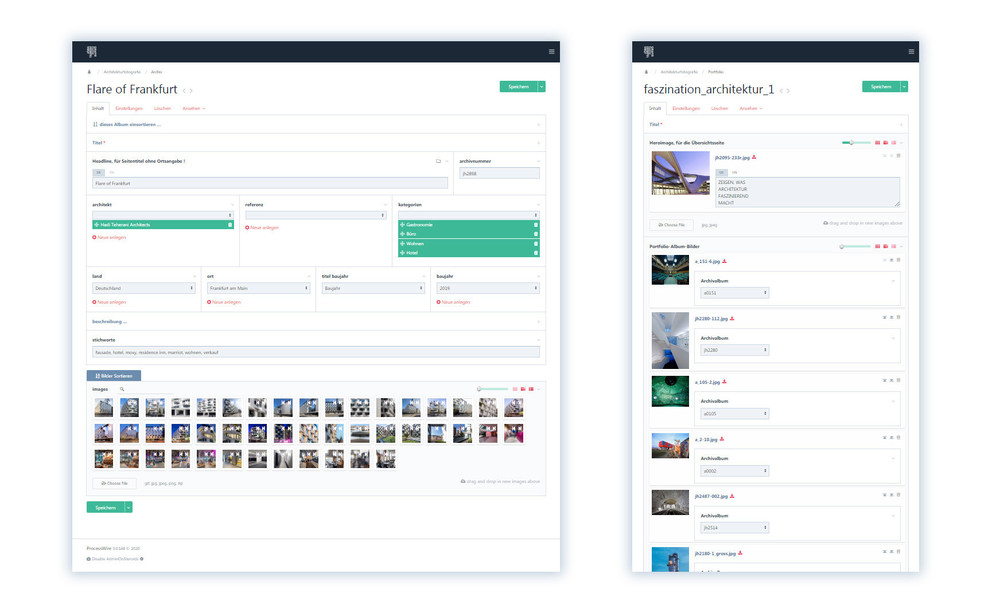The image size is (1000, 613).
Task: Open the baujahr dropdown showing 2019
Action: [x=487, y=288]
